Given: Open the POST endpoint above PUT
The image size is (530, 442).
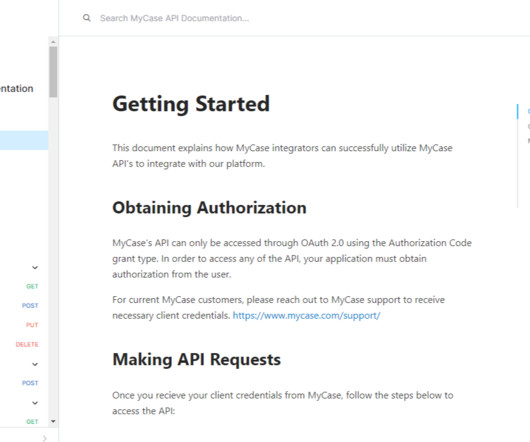Looking at the screenshot, I should tap(30, 305).
